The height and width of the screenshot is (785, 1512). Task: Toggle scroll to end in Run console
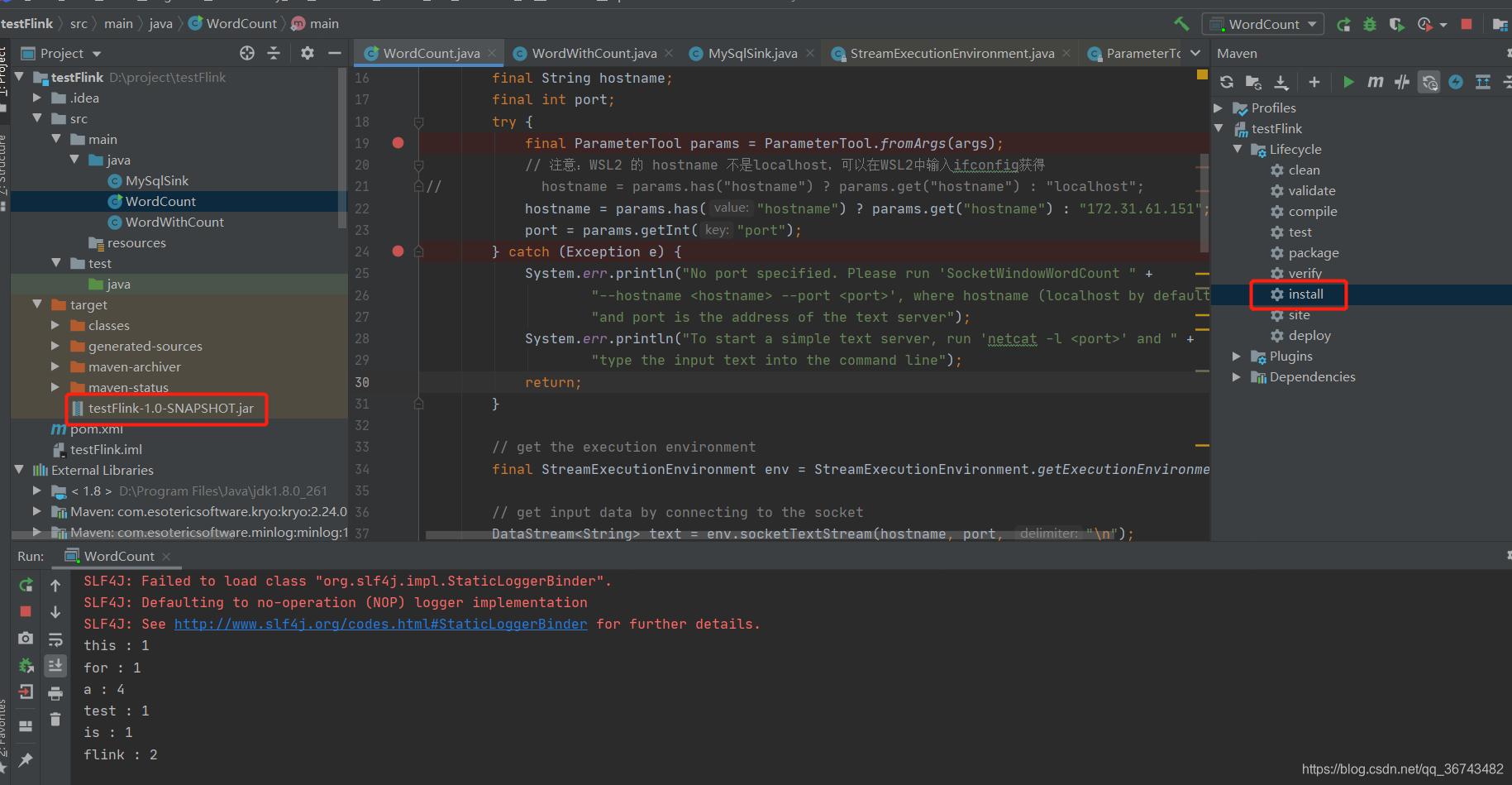[55, 666]
